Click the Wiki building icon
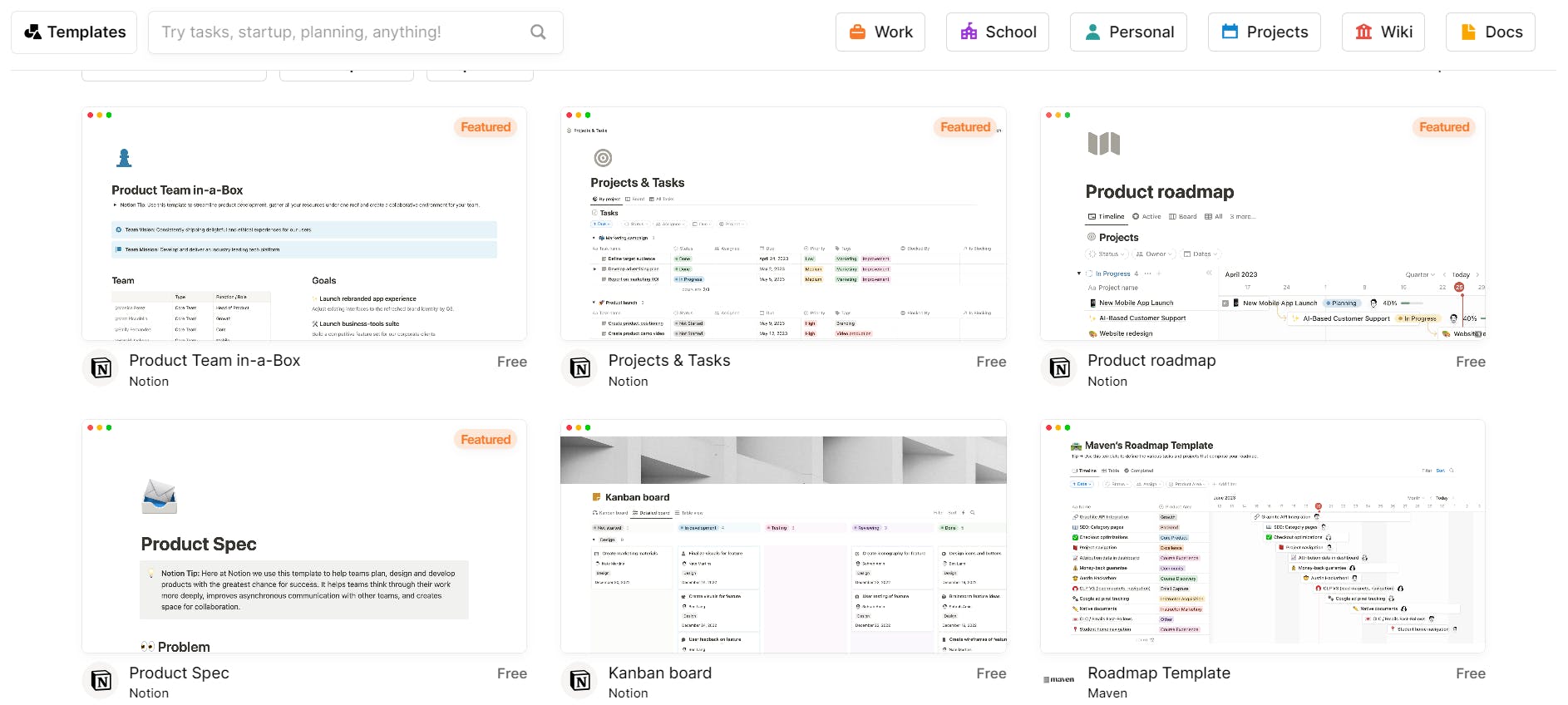1568x705 pixels. click(x=1363, y=32)
